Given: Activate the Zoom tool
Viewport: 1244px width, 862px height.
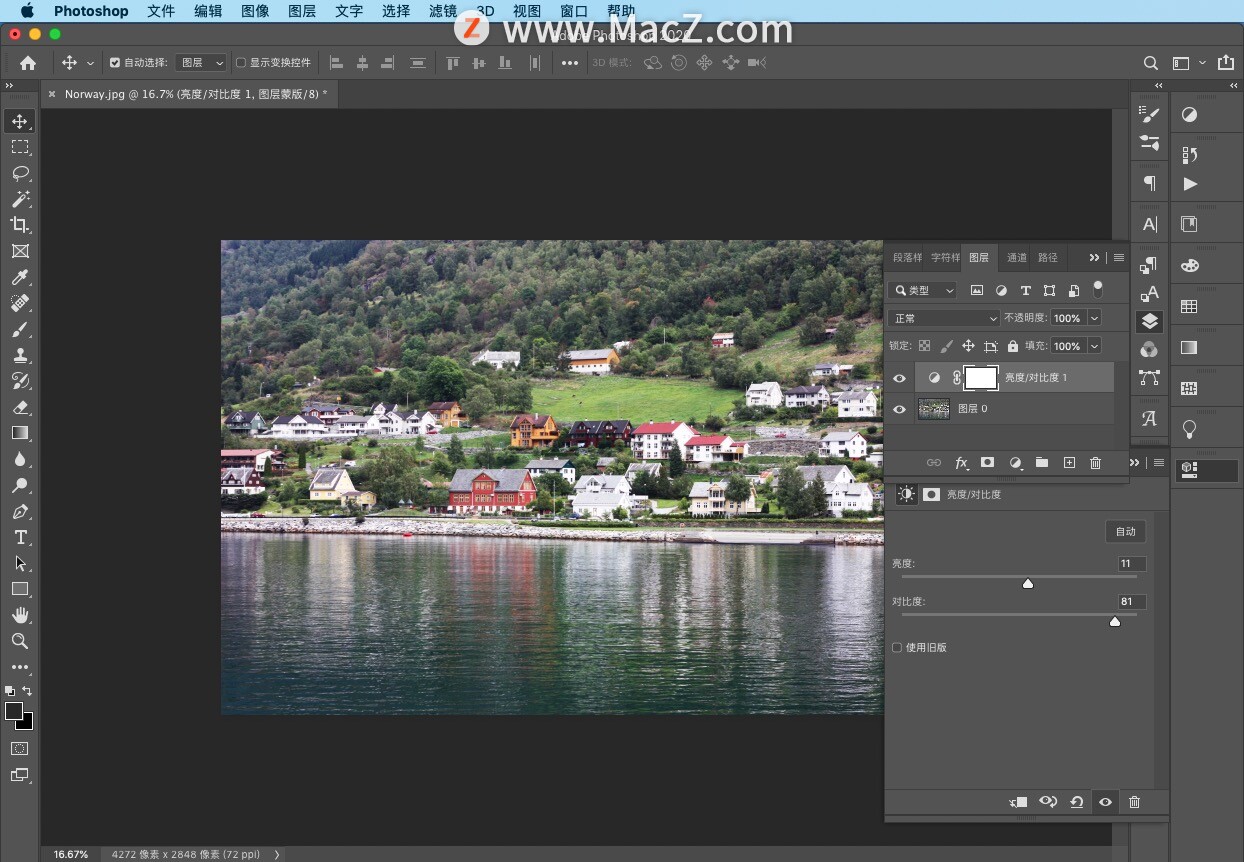Looking at the screenshot, I should click(20, 641).
